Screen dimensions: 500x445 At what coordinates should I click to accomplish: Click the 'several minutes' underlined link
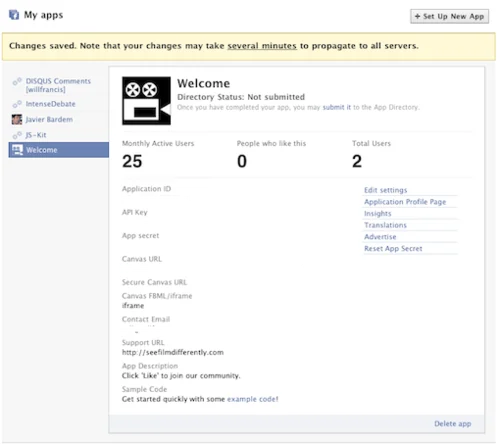pos(262,46)
